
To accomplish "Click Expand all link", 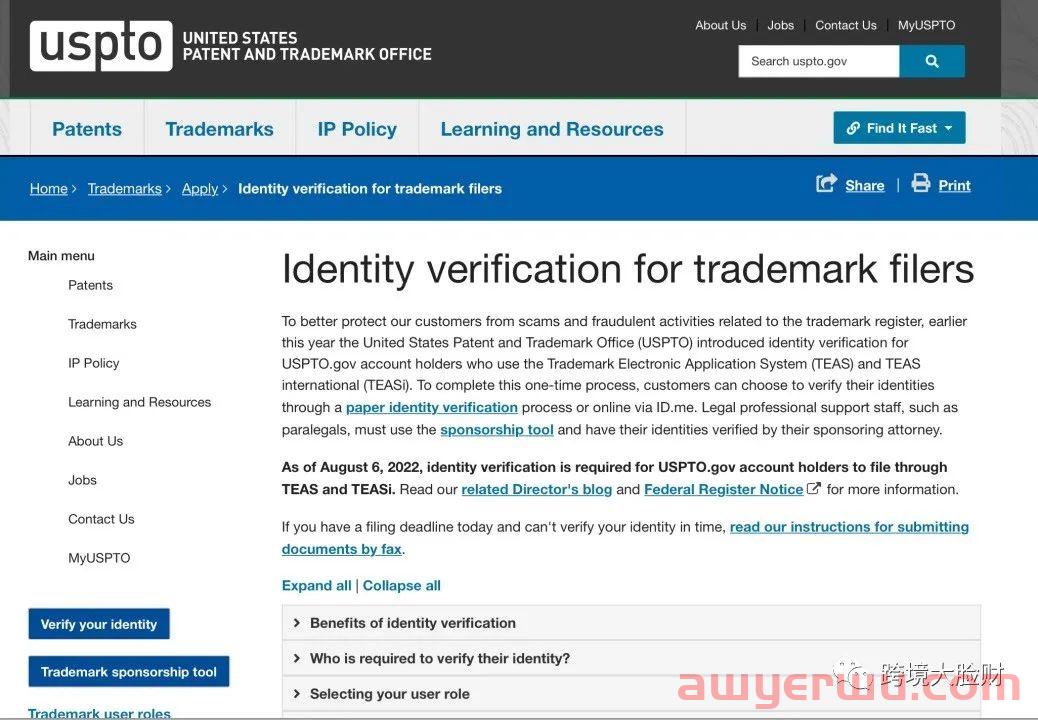I will [316, 585].
